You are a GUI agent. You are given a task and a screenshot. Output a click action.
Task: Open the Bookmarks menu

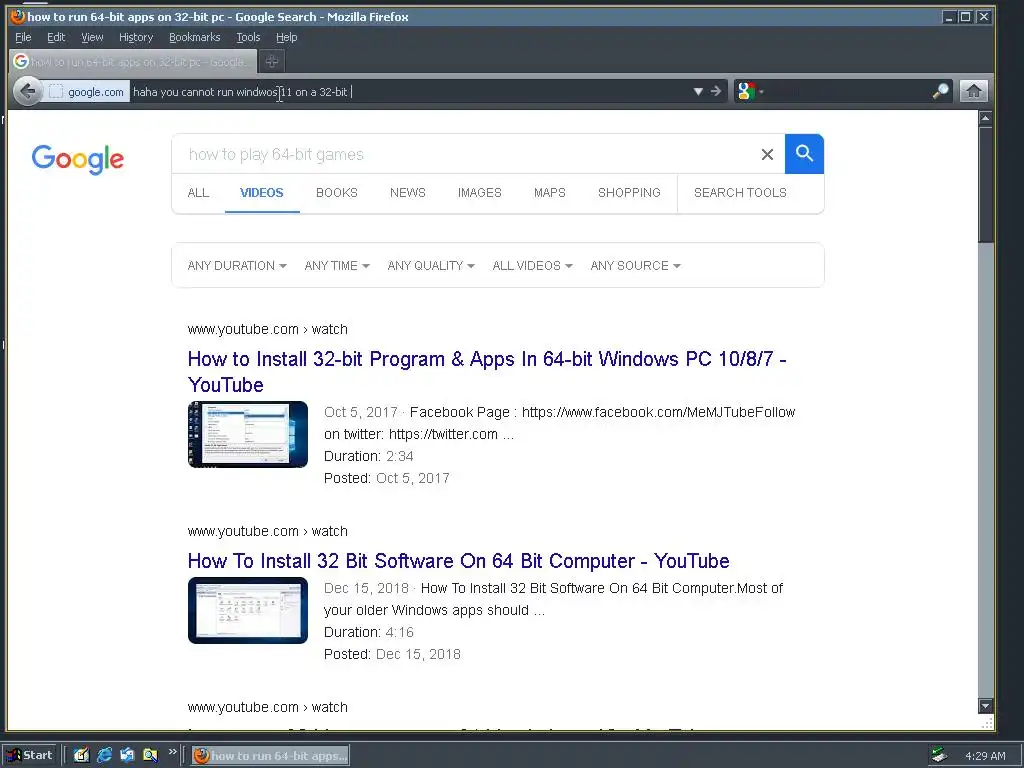point(195,37)
